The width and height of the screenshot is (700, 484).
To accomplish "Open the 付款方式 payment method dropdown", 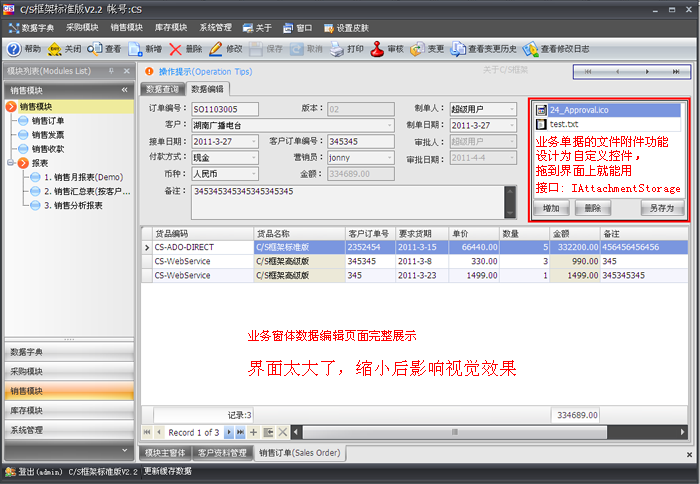I will (x=257, y=157).
